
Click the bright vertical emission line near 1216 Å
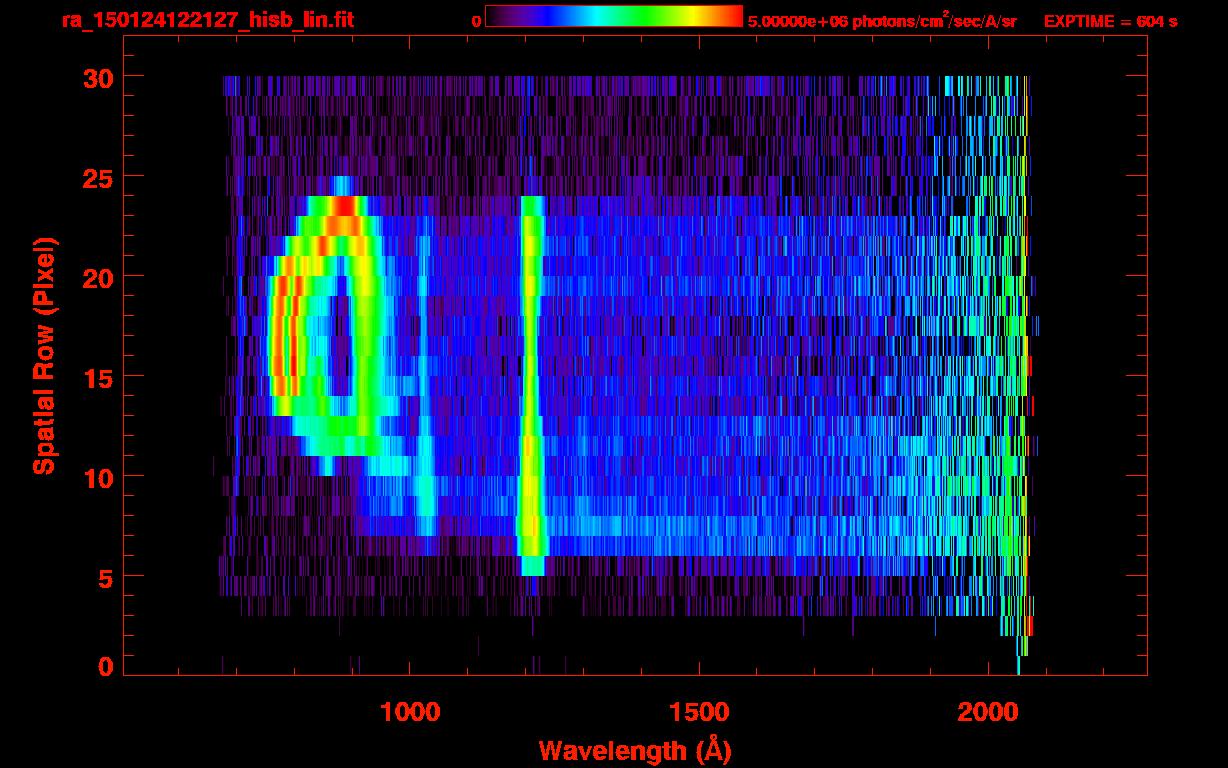coord(532,385)
